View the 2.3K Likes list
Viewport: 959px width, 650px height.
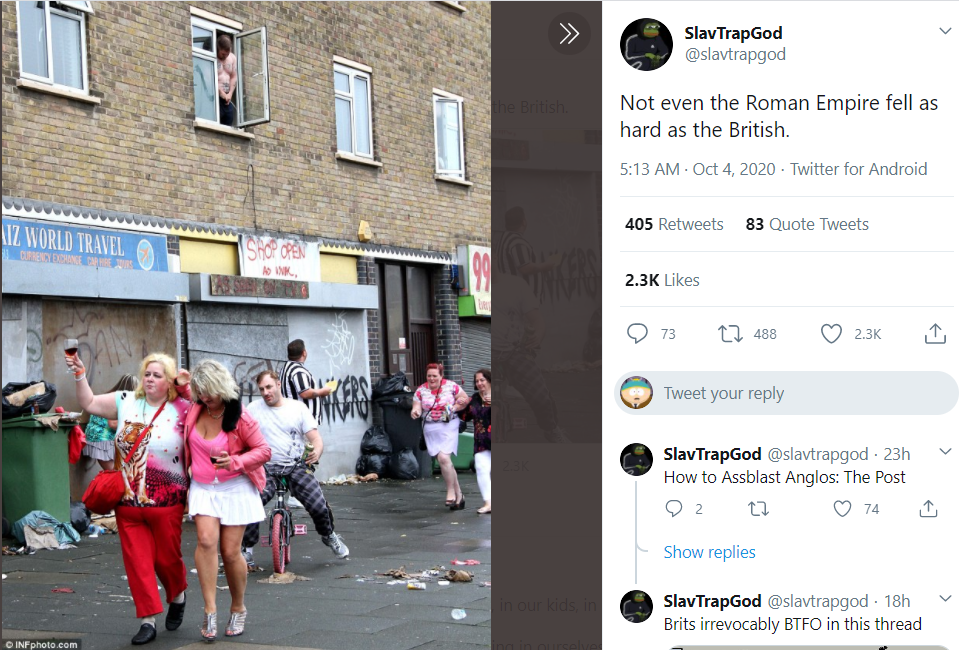662,280
